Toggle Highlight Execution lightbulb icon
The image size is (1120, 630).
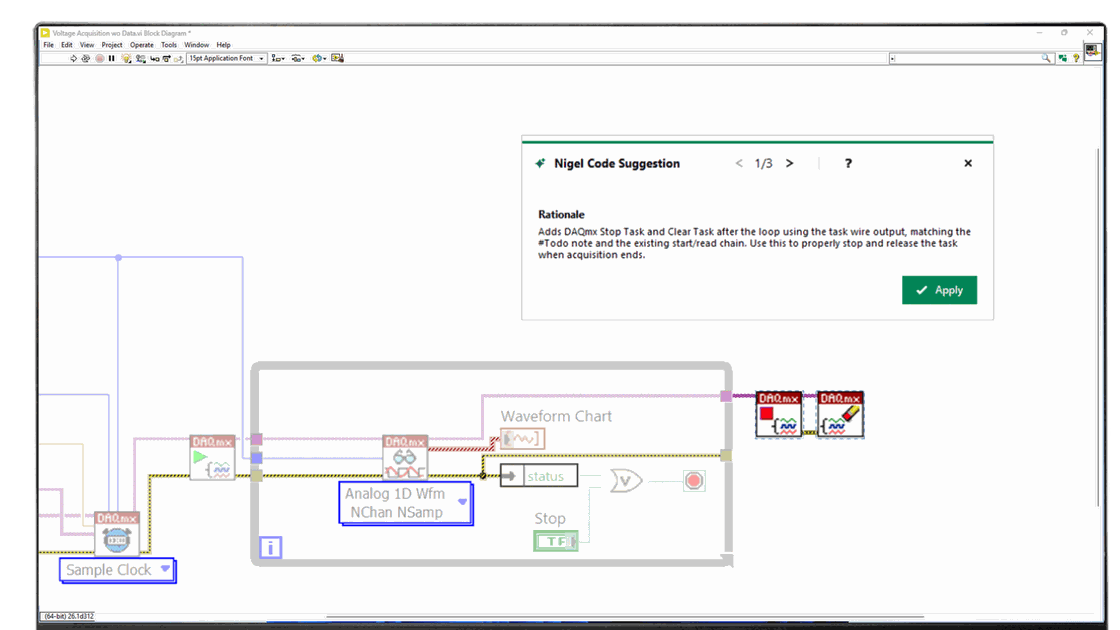point(126,59)
